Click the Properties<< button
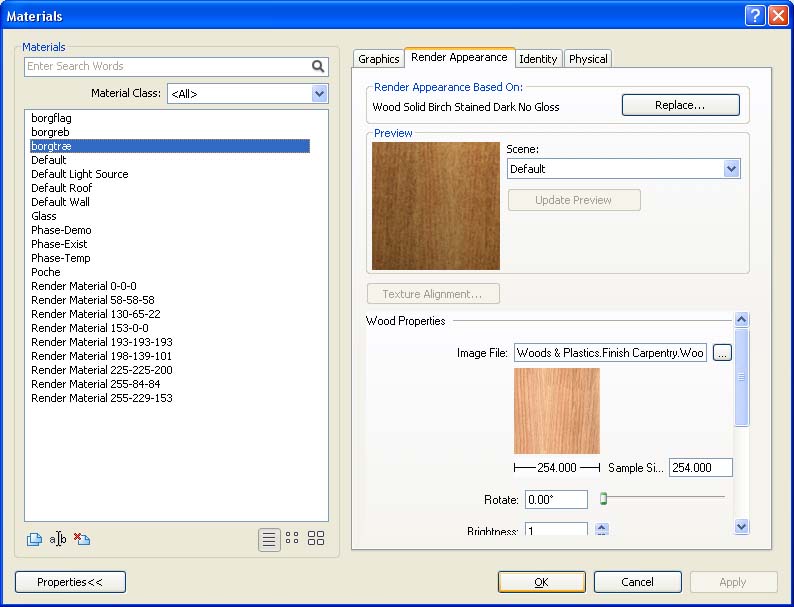The image size is (794, 607). [x=70, y=582]
